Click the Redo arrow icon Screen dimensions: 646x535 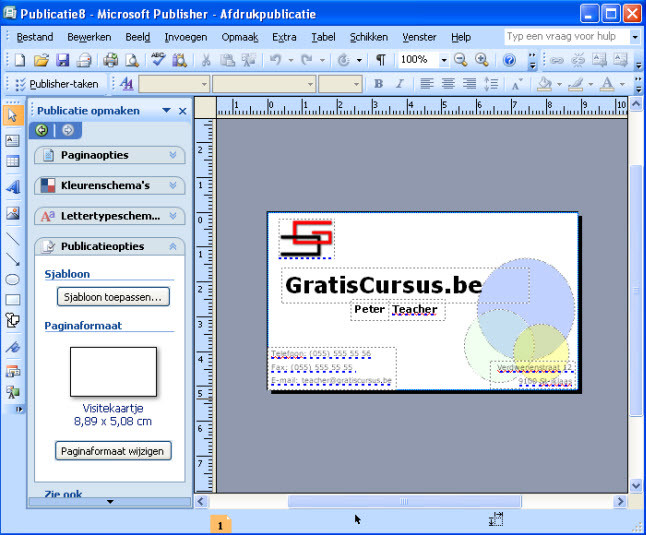pos(307,60)
